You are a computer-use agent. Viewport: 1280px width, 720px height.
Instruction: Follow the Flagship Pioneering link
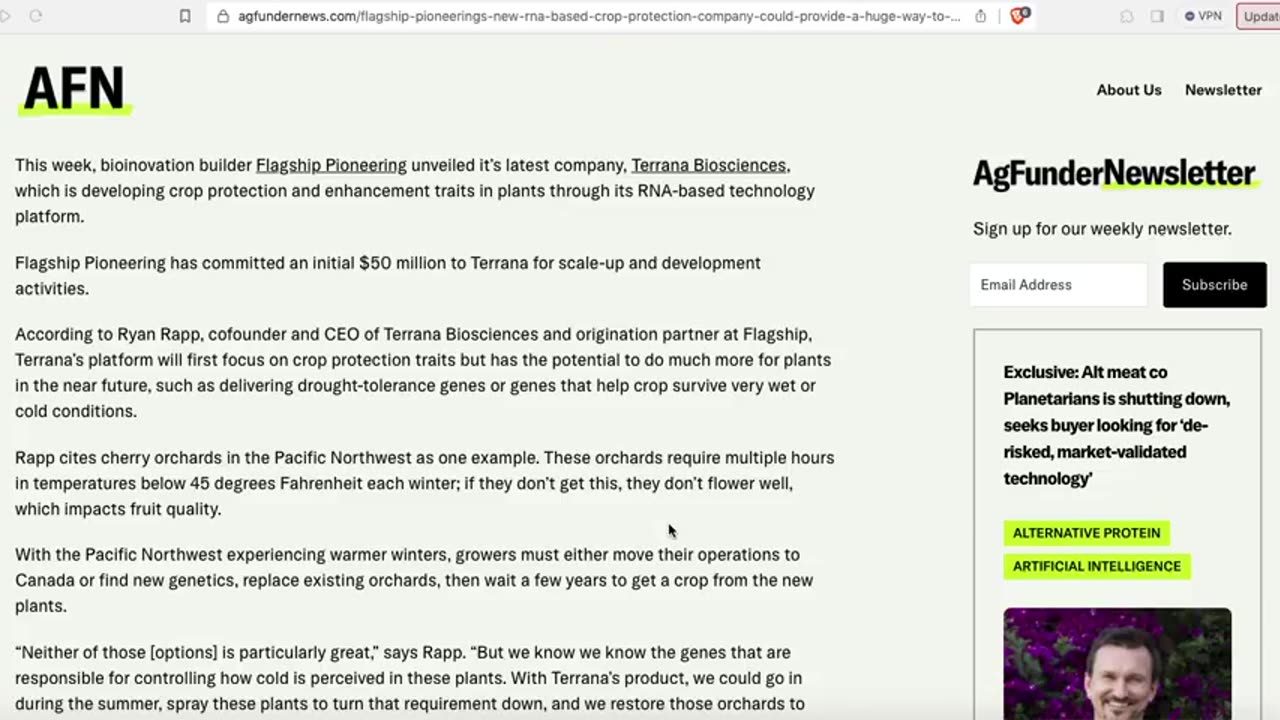tap(331, 165)
